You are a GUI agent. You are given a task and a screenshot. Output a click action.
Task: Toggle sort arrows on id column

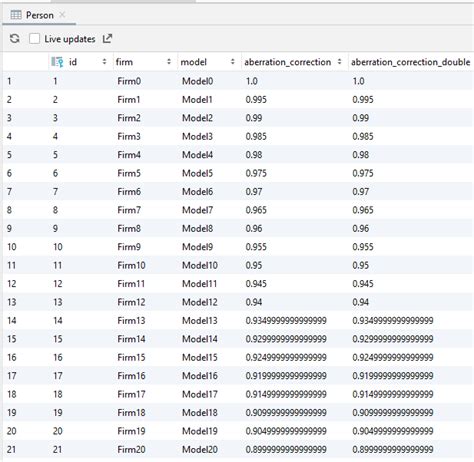[104, 62]
